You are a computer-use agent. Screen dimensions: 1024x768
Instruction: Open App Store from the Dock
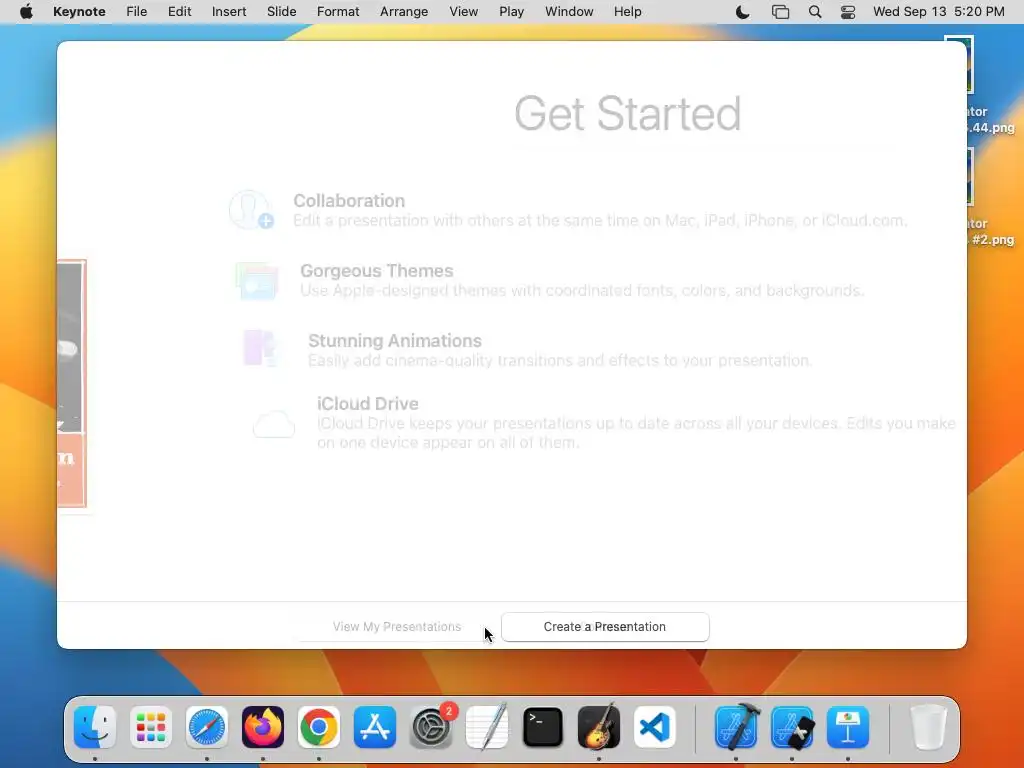pos(375,727)
